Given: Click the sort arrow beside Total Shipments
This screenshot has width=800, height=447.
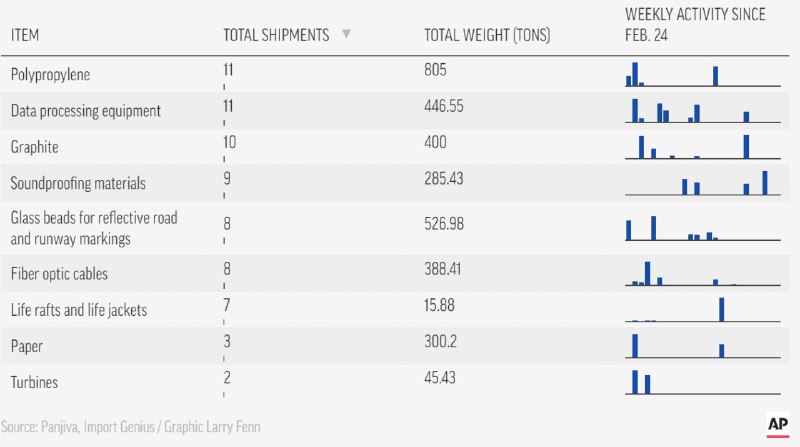Looking at the screenshot, I should [346, 34].
